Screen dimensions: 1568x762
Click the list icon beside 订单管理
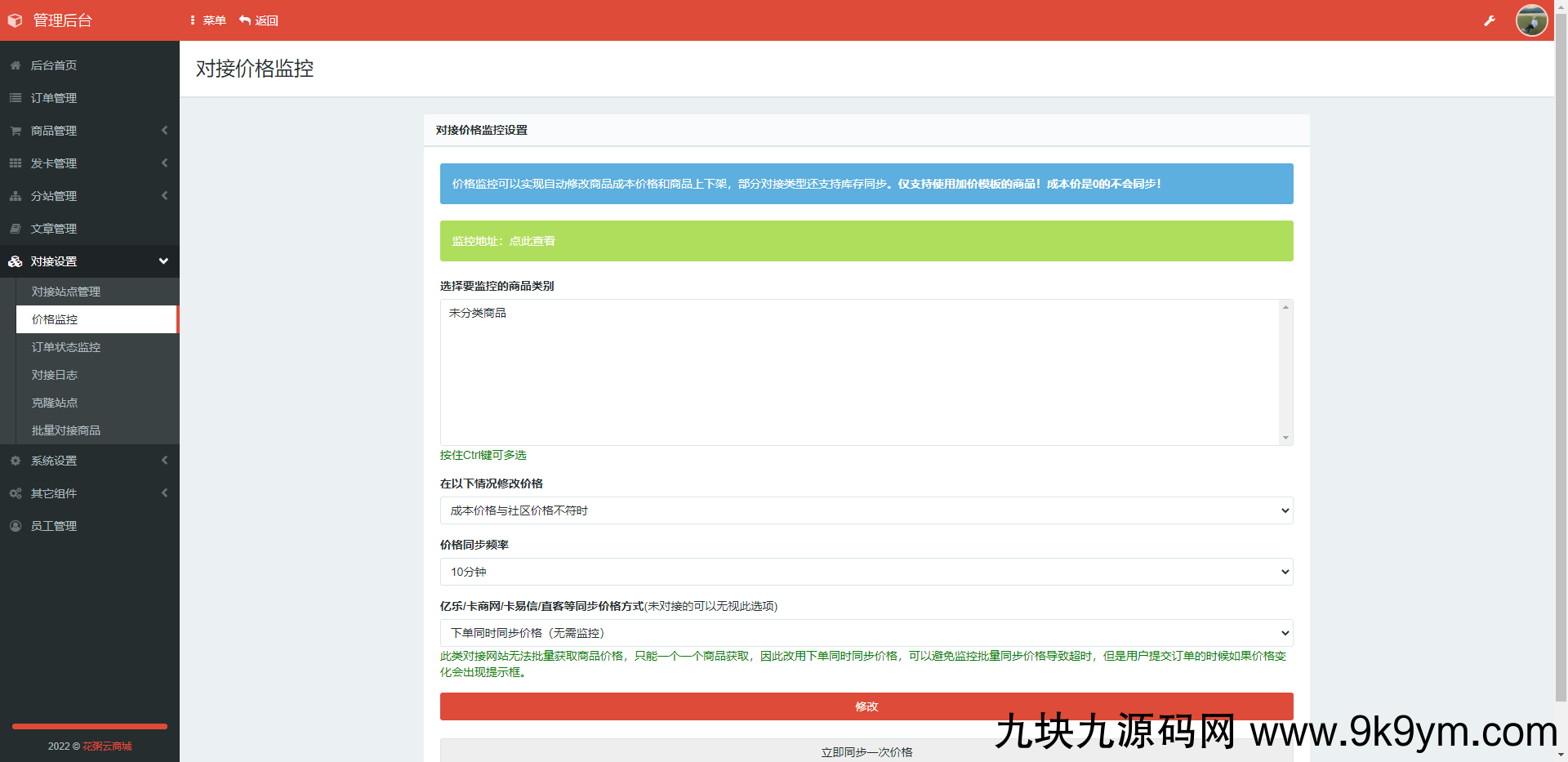(16, 98)
